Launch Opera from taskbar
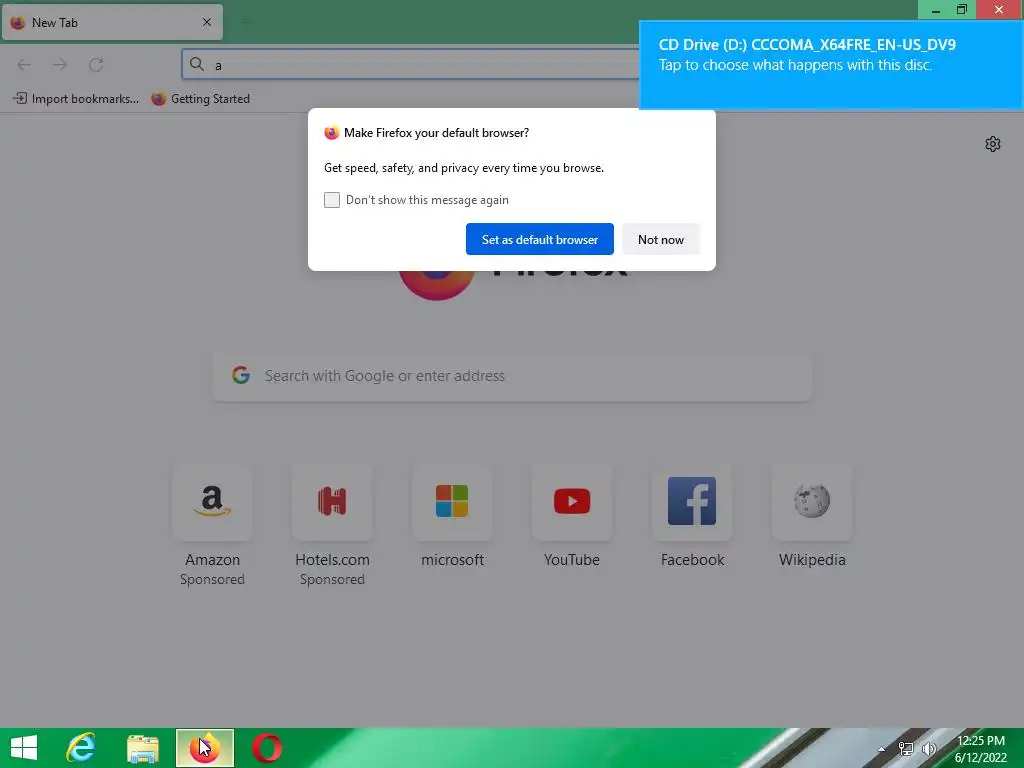Screen dimensions: 1024x768 tap(267, 748)
